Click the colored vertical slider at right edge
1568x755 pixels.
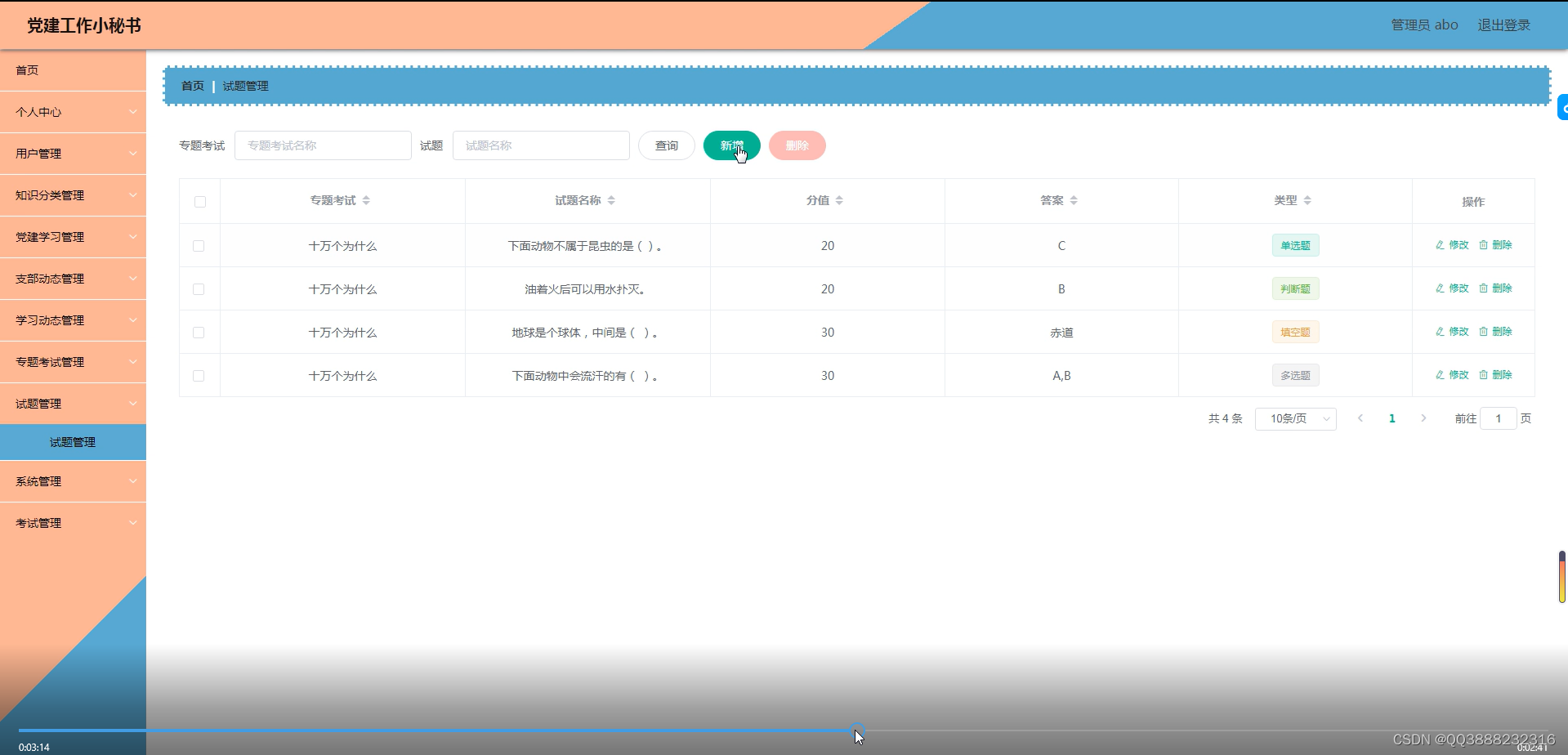point(1562,577)
